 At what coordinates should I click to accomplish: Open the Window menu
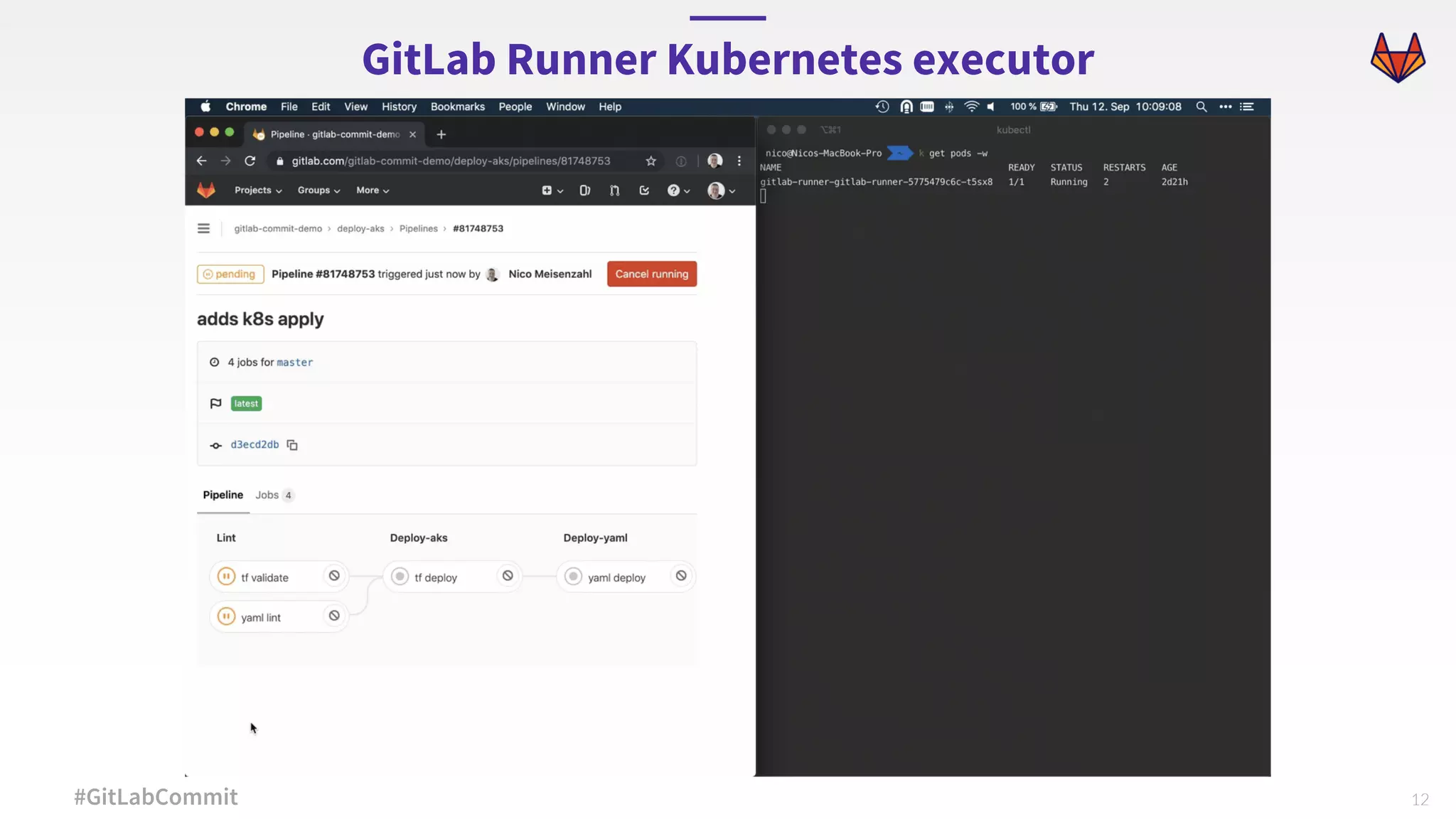coord(565,107)
